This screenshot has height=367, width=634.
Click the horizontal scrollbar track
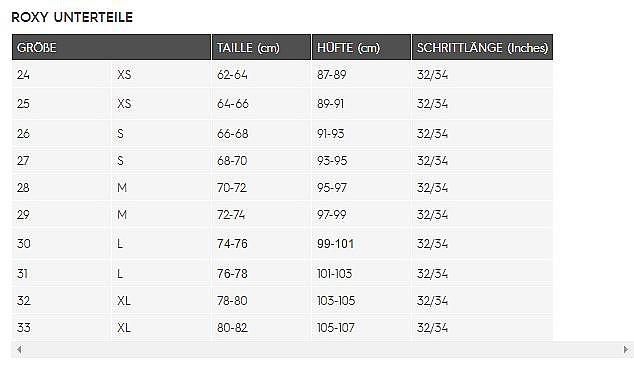click(x=322, y=349)
